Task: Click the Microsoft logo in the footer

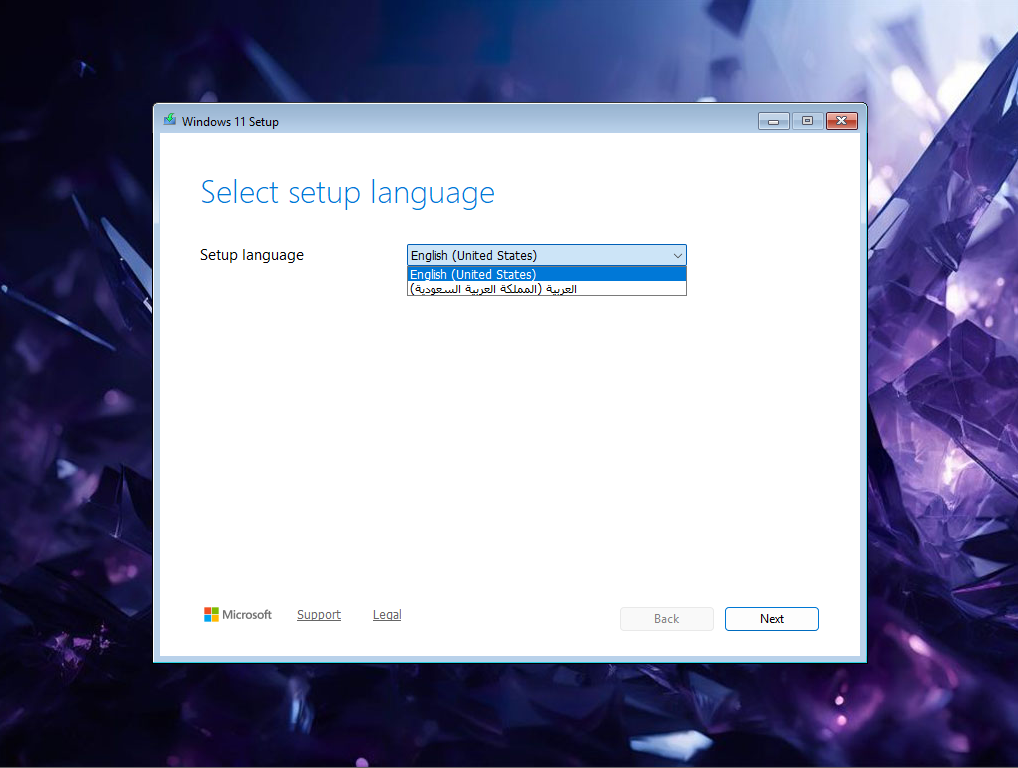Action: coord(238,614)
